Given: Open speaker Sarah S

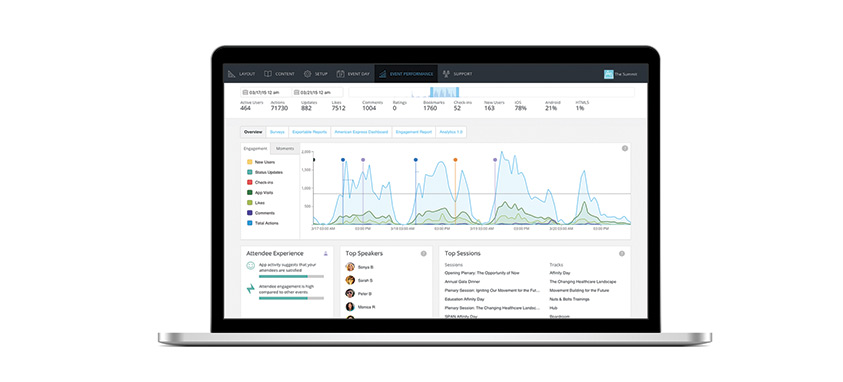Looking at the screenshot, I should point(366,280).
